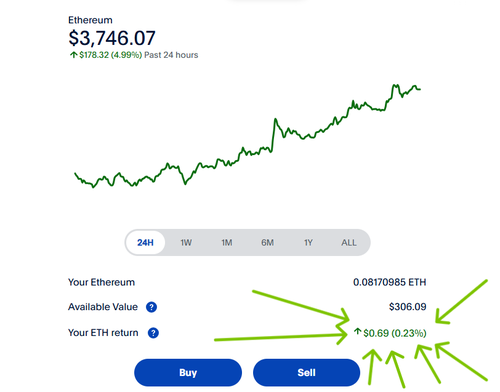Click the $0.69 (0.23%) return value
This screenshot has height=392, width=500.
pos(395,333)
